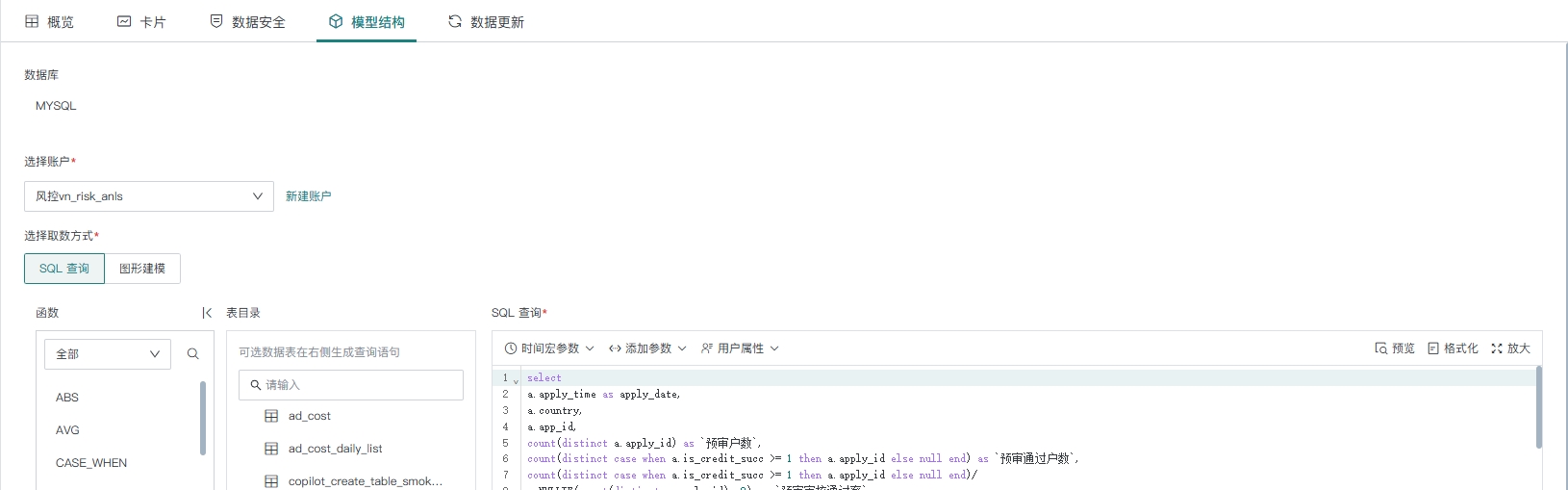
Task: Open the 概览 tab
Action: (49, 21)
